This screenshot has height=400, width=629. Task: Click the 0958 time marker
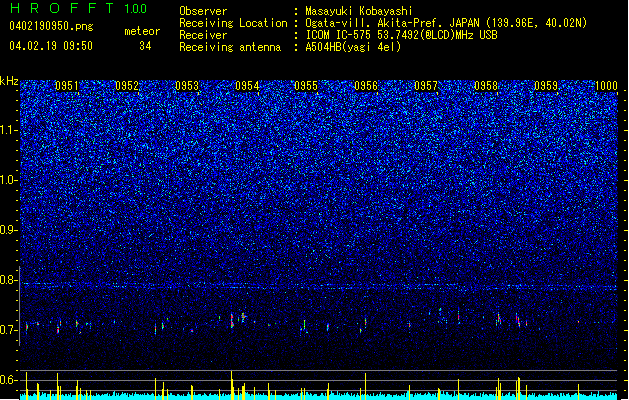pos(486,86)
